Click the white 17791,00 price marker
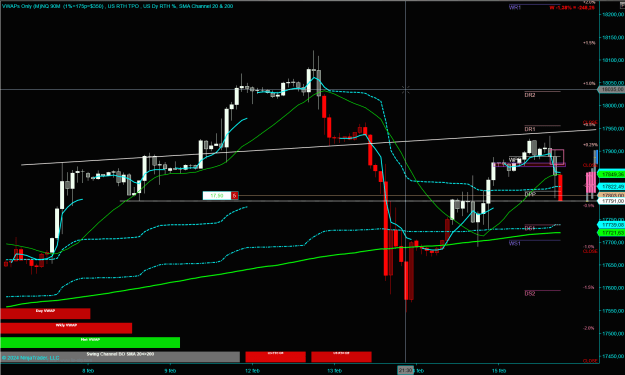Image resolution: width=625 pixels, height=375 pixels. click(x=612, y=201)
